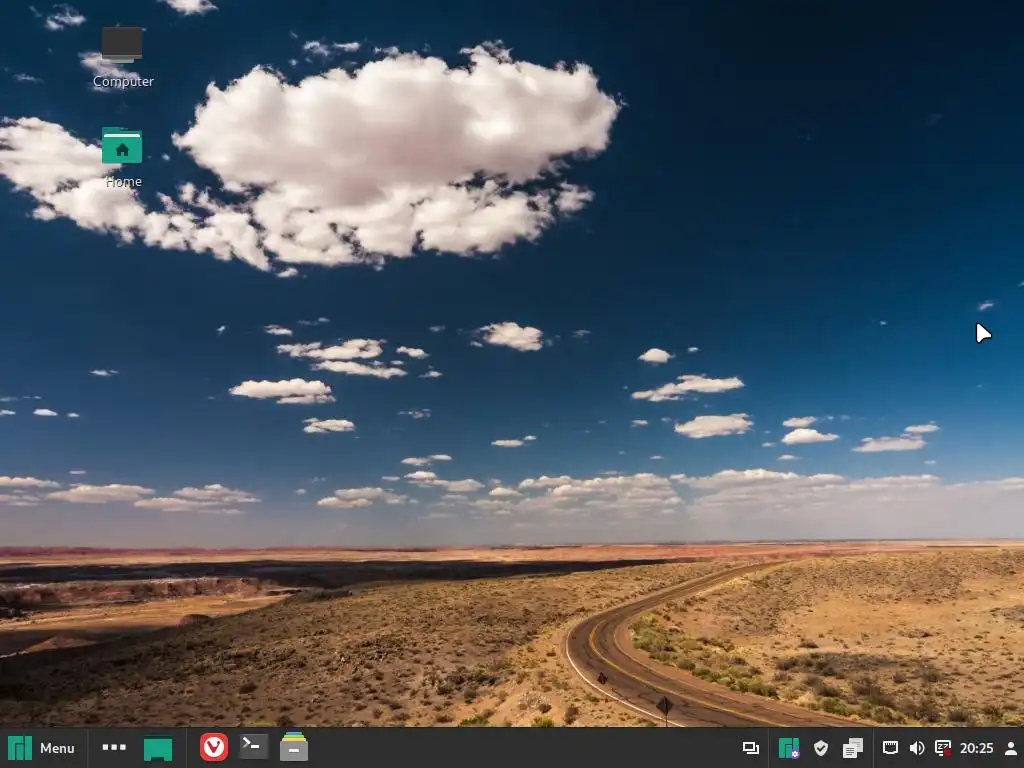
Task: Launch the terminal from the panel
Action: coord(253,747)
